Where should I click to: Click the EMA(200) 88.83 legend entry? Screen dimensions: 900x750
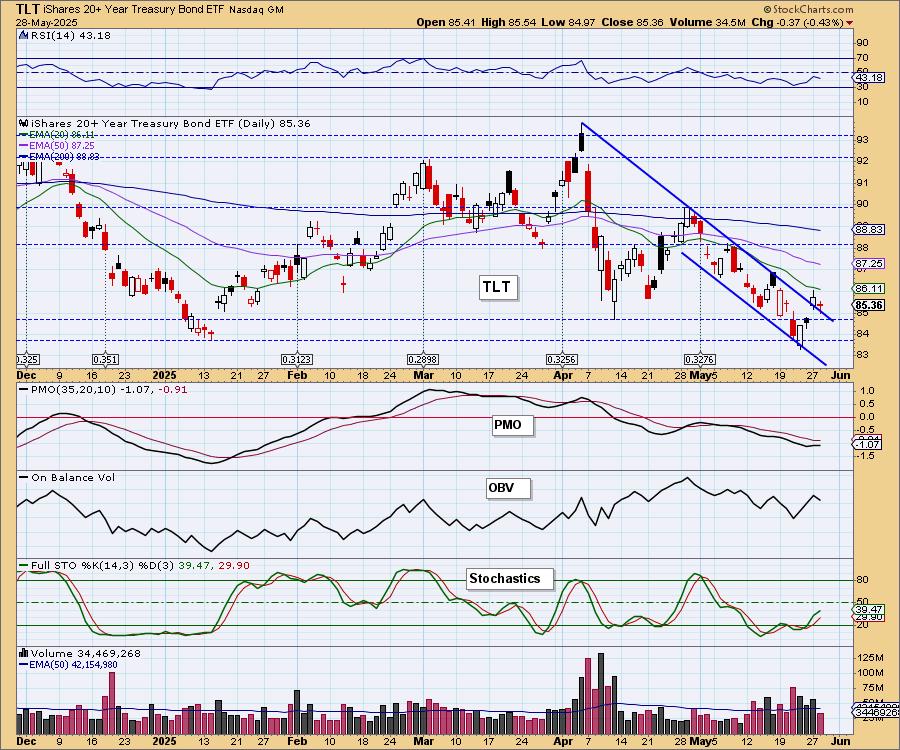click(x=64, y=157)
